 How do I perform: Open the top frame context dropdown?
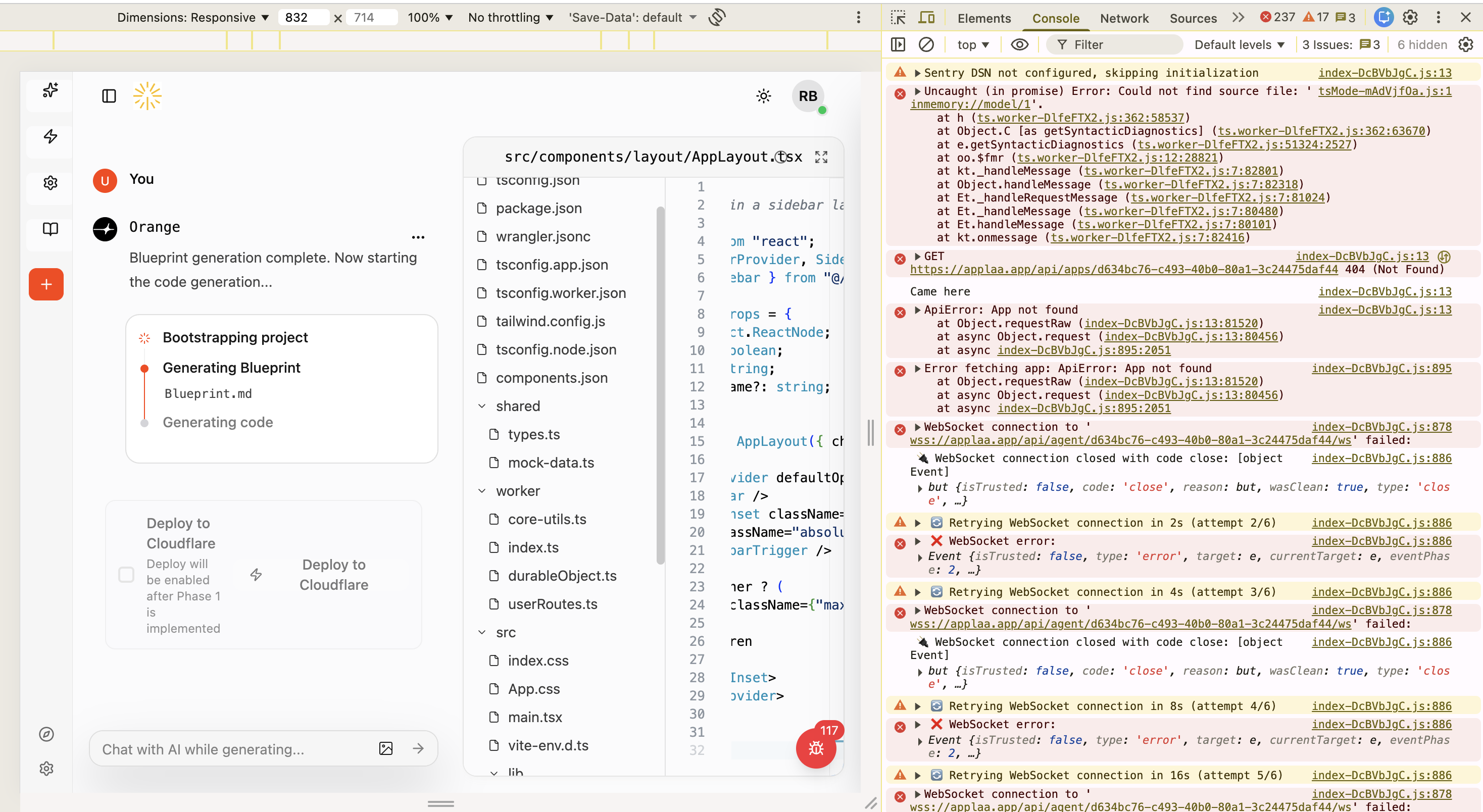tap(972, 44)
